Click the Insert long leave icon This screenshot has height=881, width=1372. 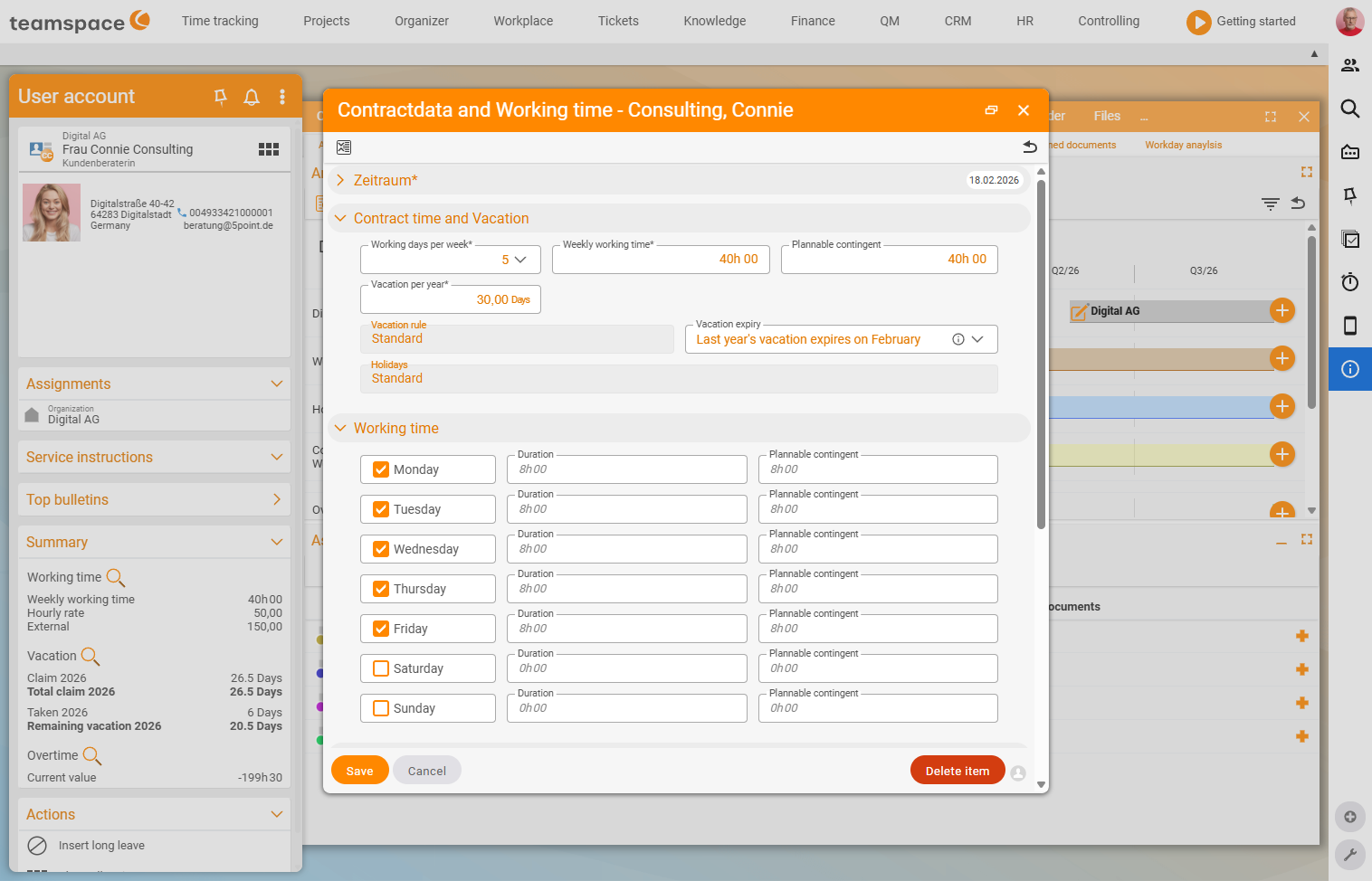tap(37, 846)
